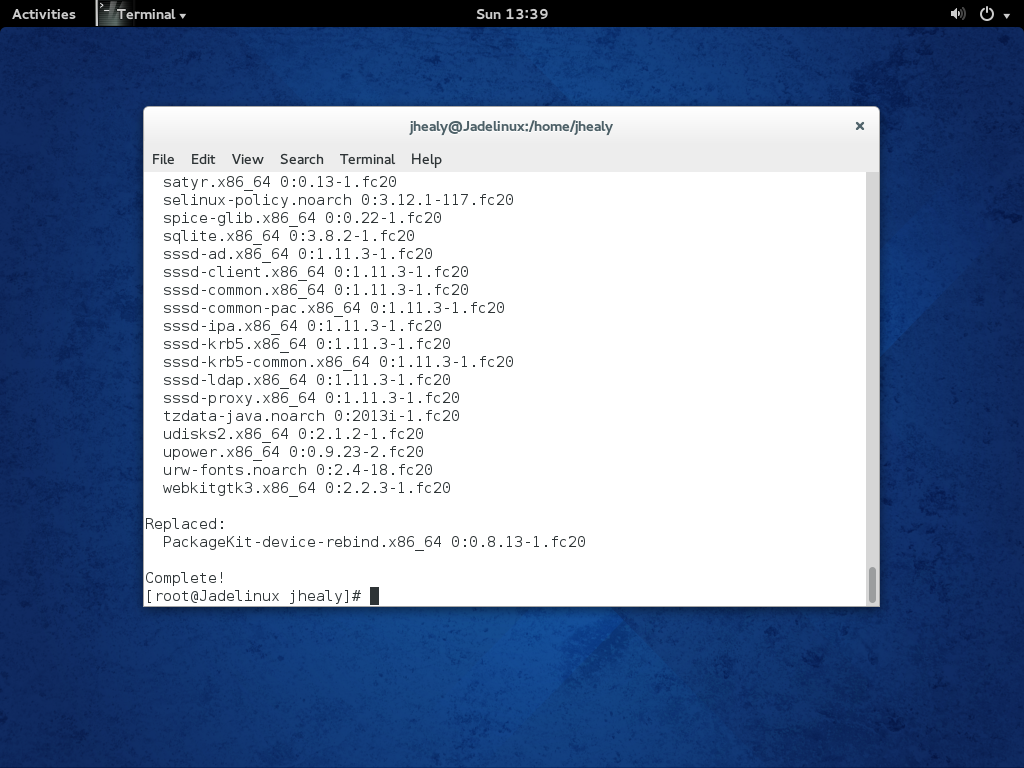Click the webkitgtk3.x86_64 line
This screenshot has width=1024, height=768.
[x=307, y=488]
